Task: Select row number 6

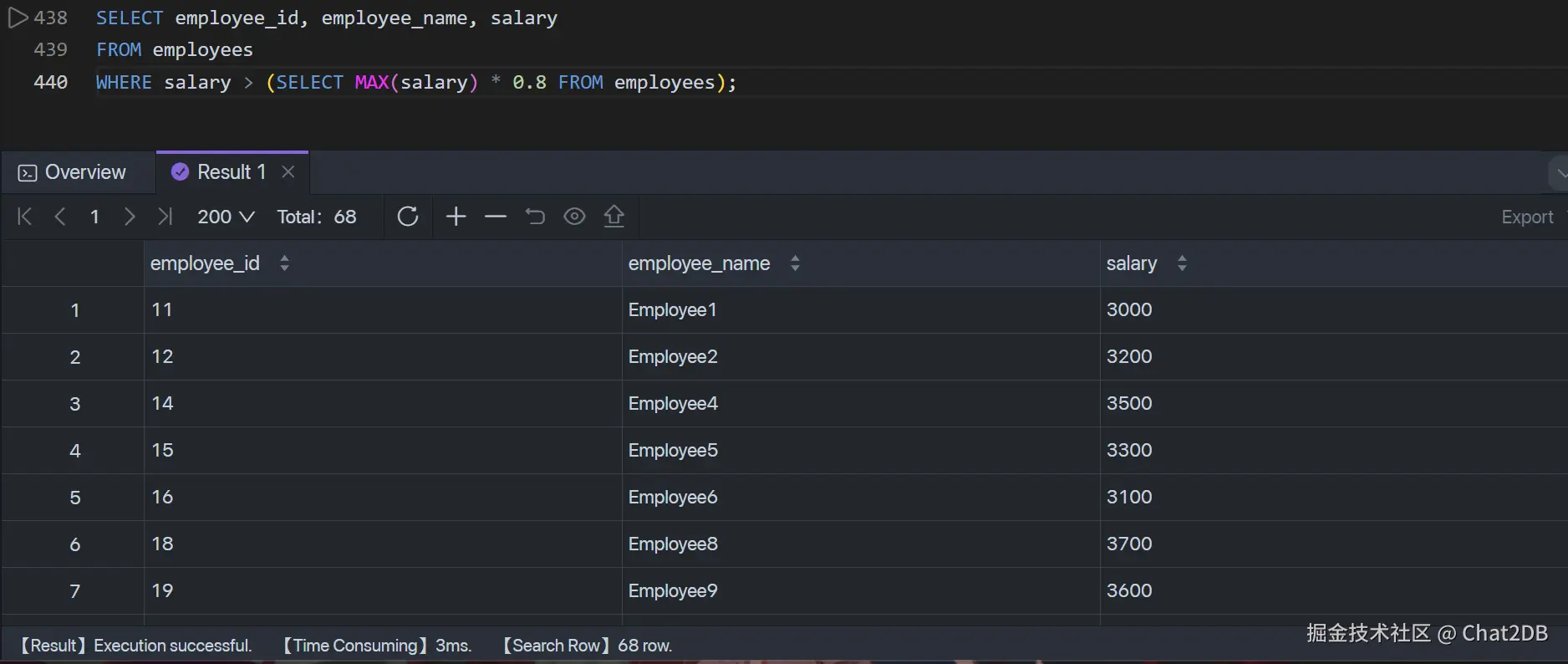Action: click(x=74, y=544)
